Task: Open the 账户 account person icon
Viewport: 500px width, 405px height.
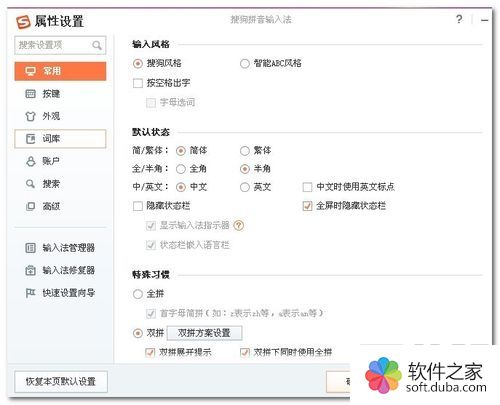Action: point(30,161)
